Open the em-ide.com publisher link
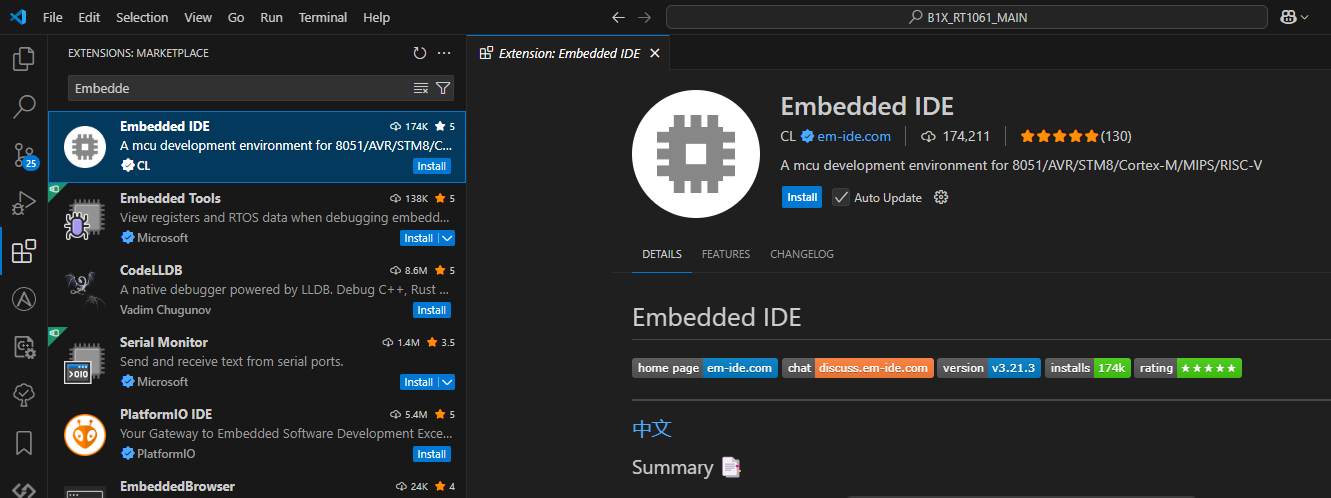 point(853,136)
